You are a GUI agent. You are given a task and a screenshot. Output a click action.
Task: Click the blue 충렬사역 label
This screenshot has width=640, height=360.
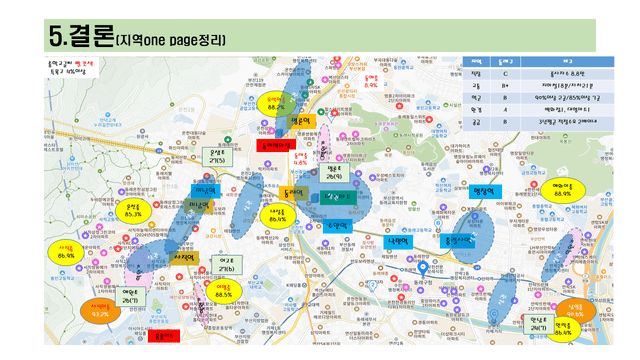pyautogui.click(x=458, y=241)
